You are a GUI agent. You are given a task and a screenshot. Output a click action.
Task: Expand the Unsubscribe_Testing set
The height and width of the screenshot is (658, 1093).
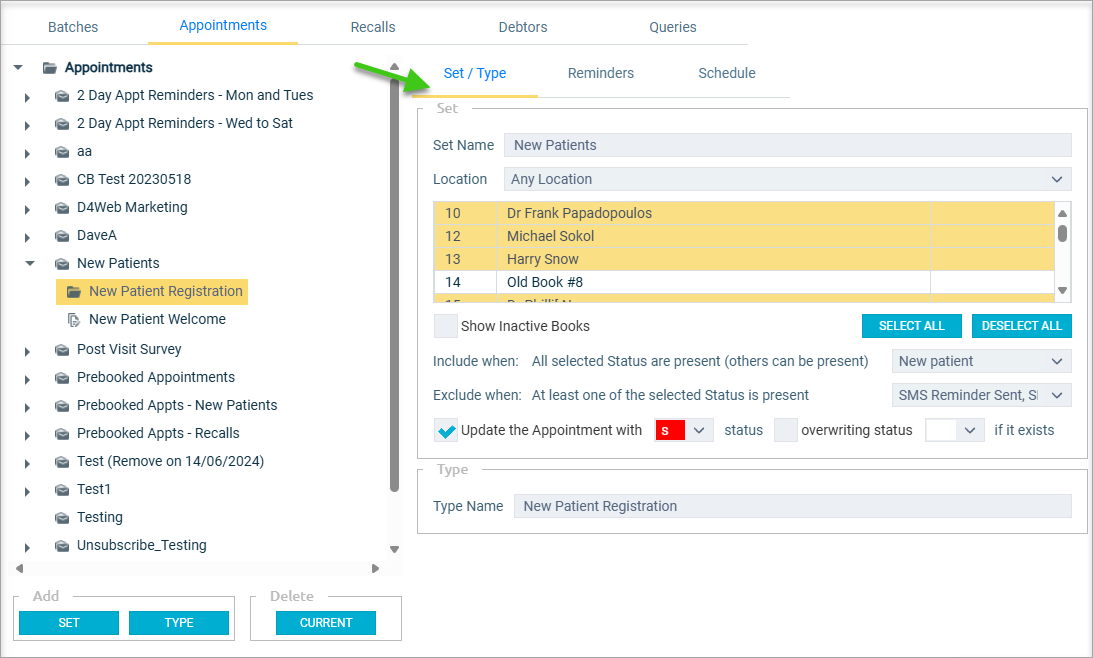point(27,547)
